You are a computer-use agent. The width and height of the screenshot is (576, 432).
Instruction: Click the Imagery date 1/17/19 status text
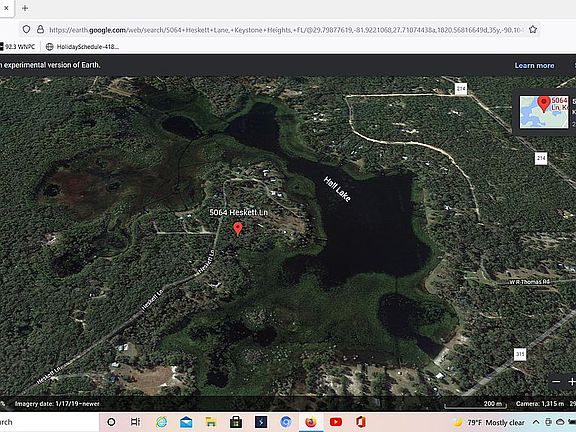pos(57,404)
